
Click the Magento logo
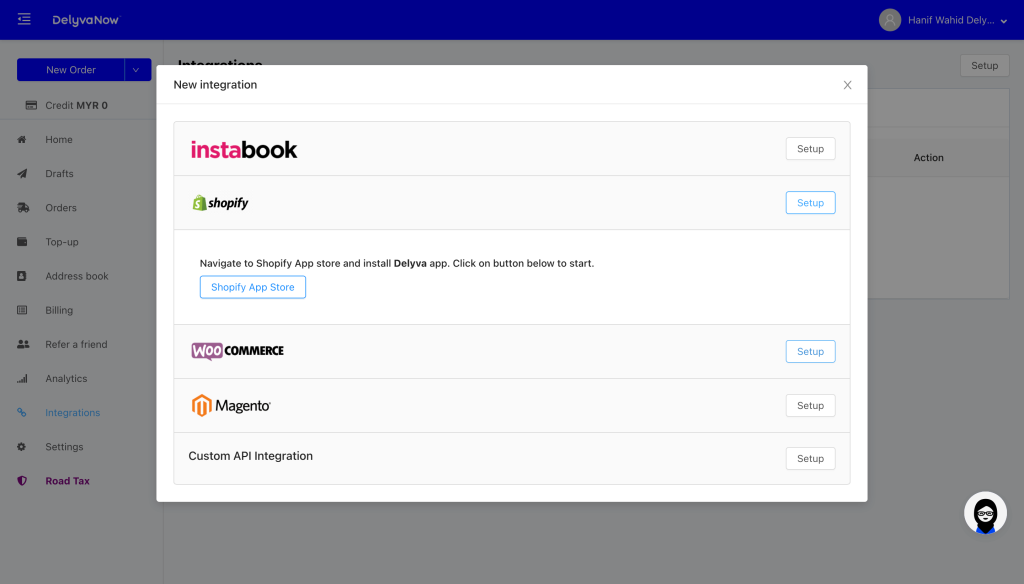[231, 406]
